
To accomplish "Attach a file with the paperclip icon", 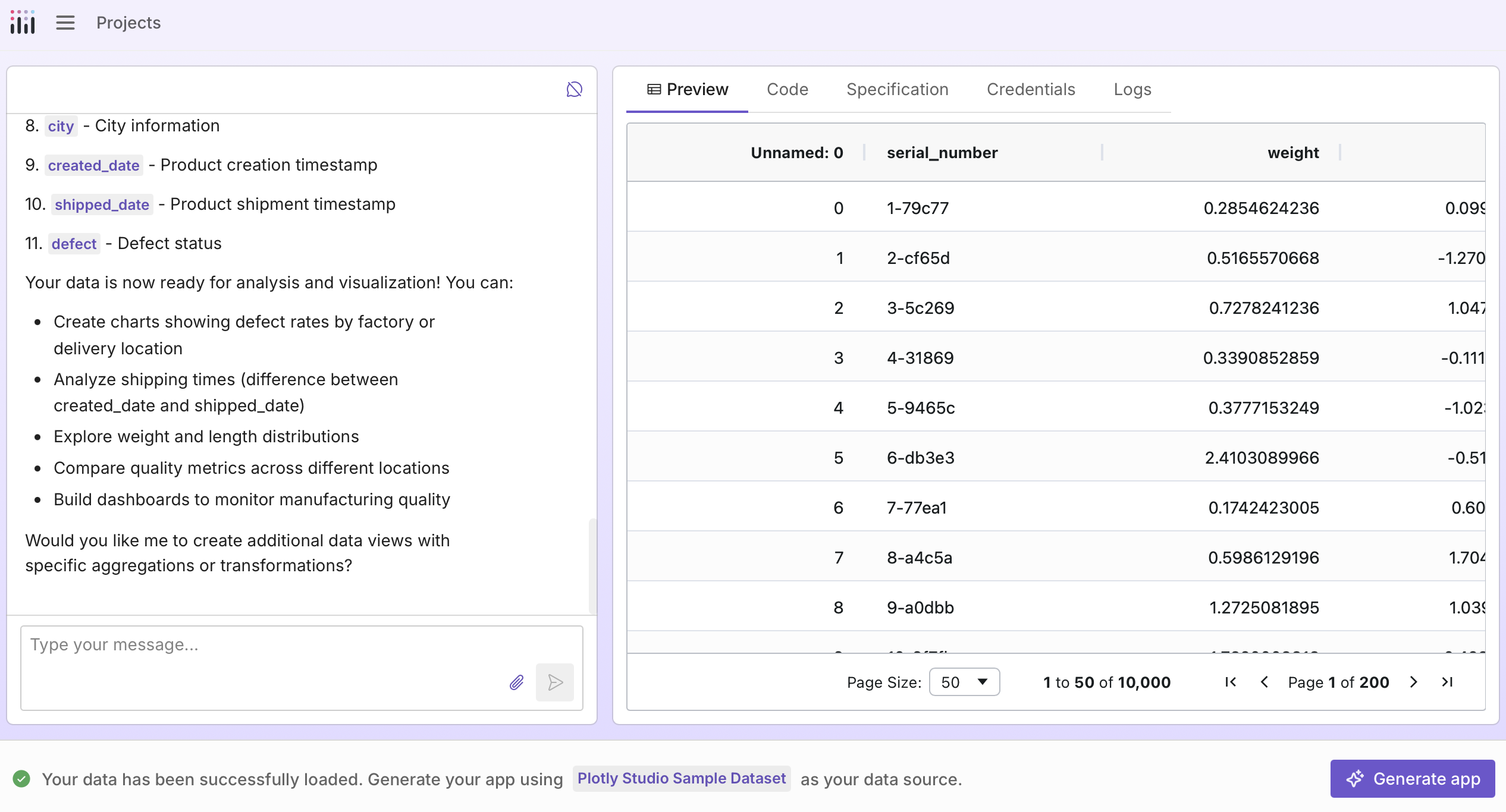I will [516, 682].
